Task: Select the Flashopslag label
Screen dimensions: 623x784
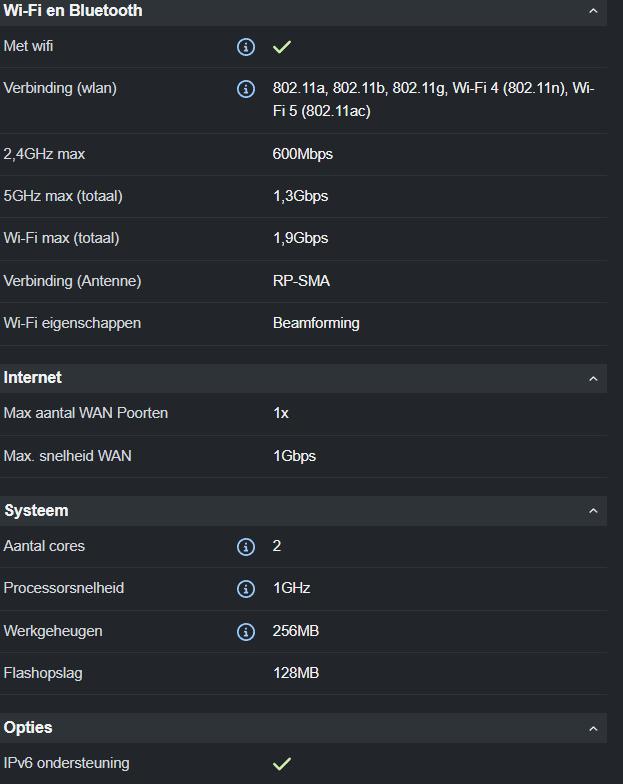Action: click(43, 673)
